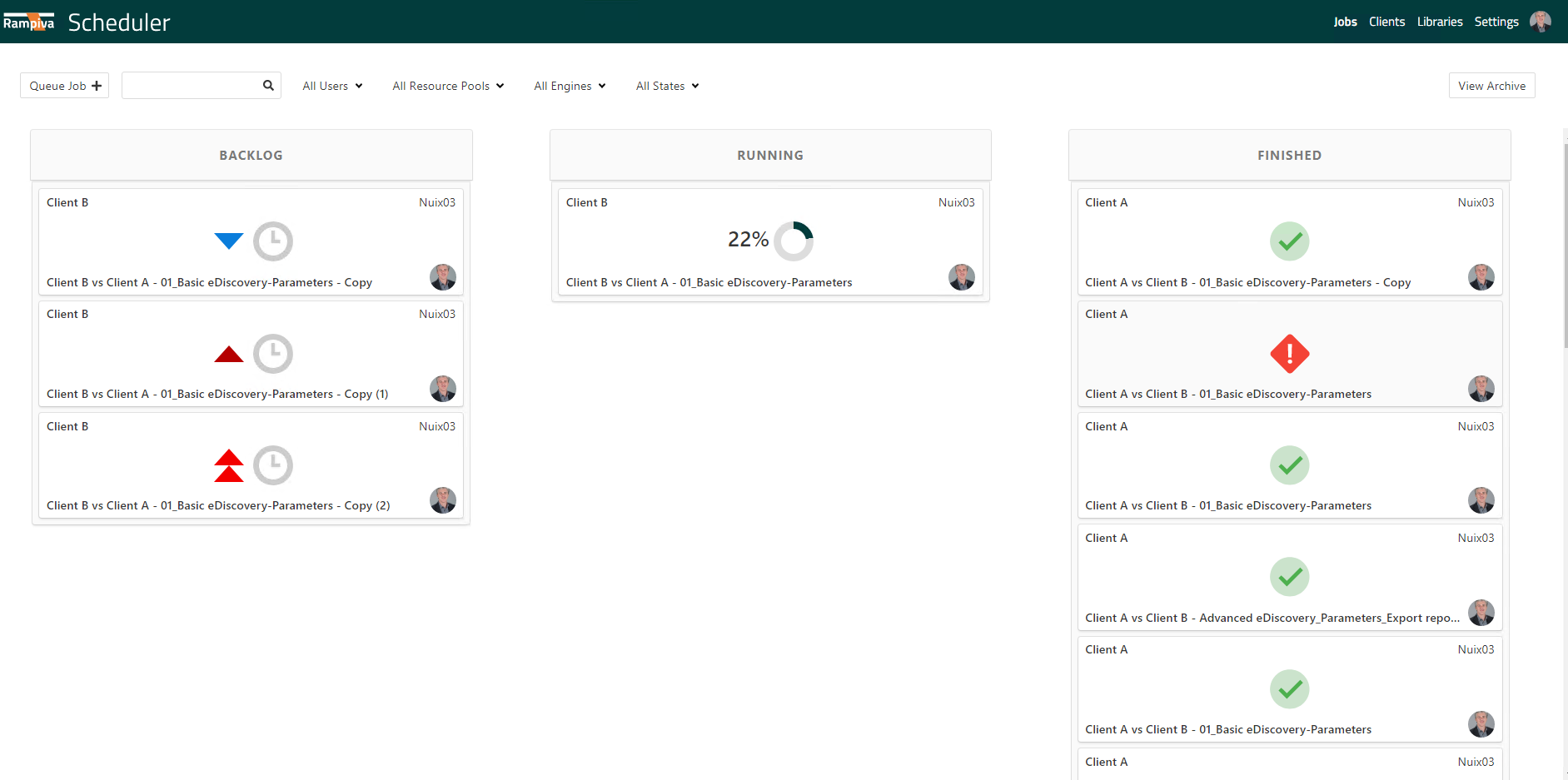Screen dimensions: 1568x780
Task: Open the Settings menu
Action: tap(1496, 22)
